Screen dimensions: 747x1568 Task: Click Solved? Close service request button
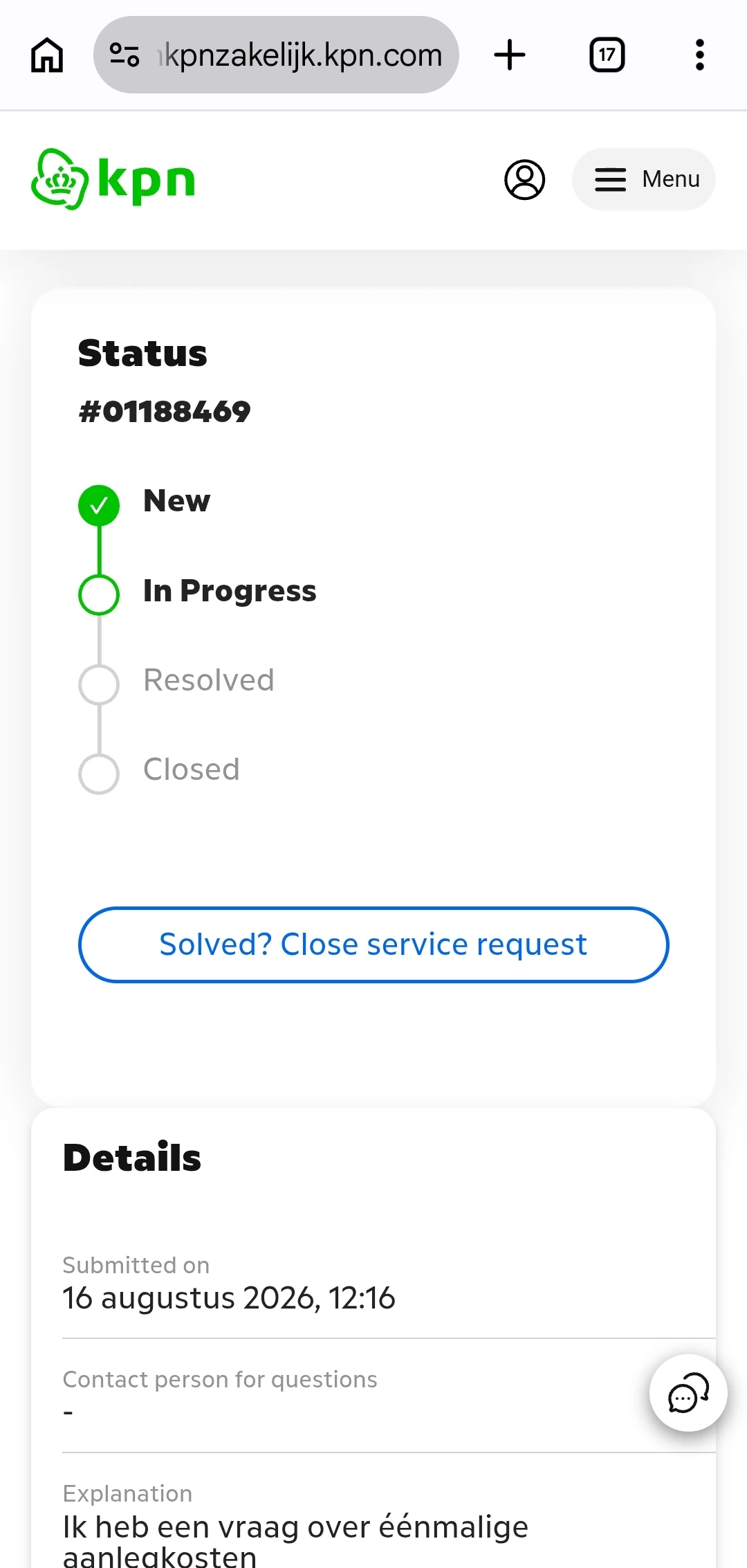pos(373,945)
